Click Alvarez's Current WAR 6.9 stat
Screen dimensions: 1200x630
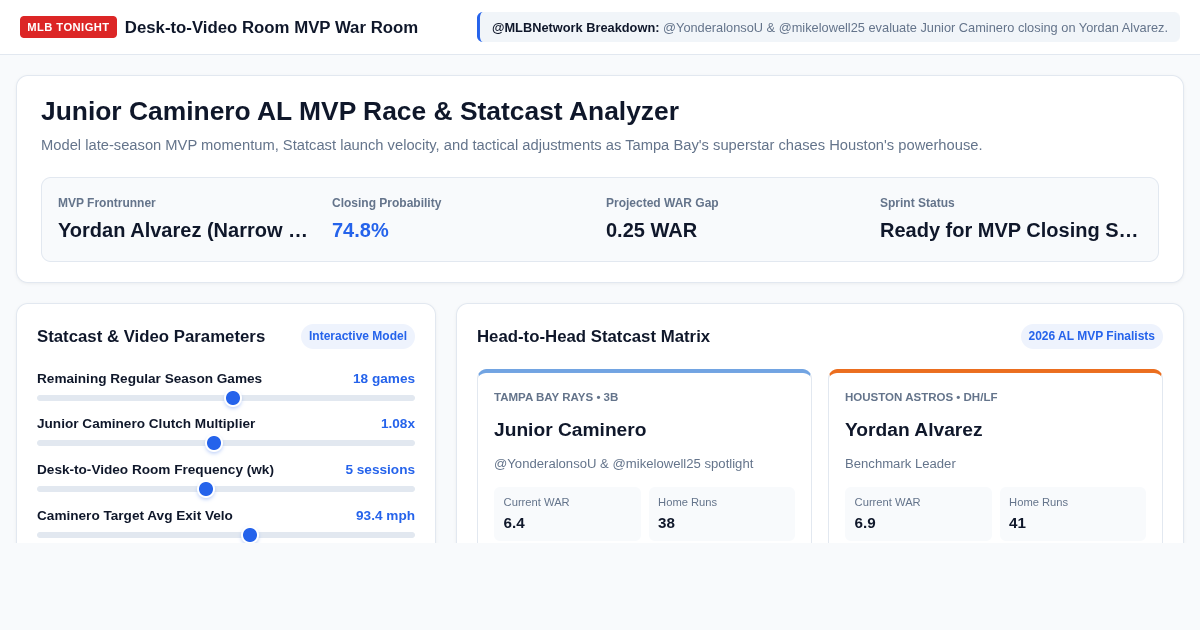918,513
